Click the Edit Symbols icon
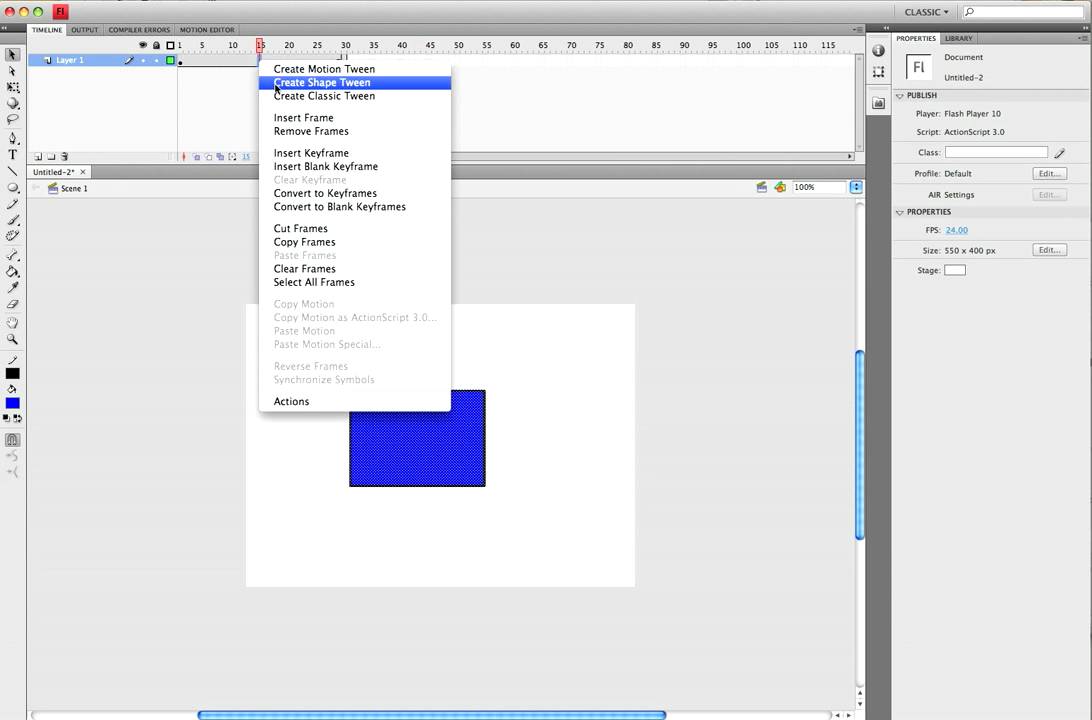Screen dimensions: 1092x720 (780, 187)
